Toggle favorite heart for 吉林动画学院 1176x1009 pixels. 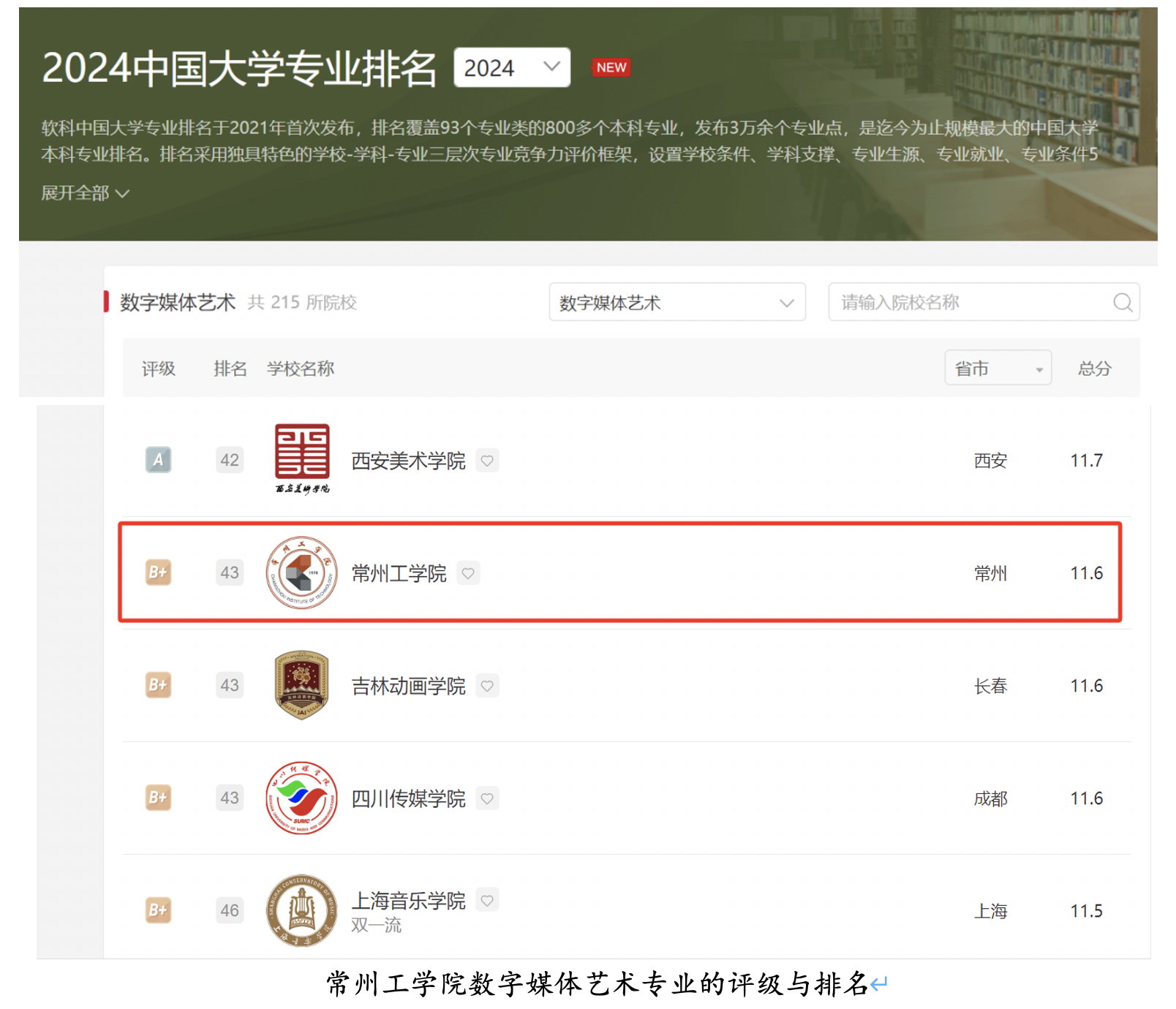487,686
